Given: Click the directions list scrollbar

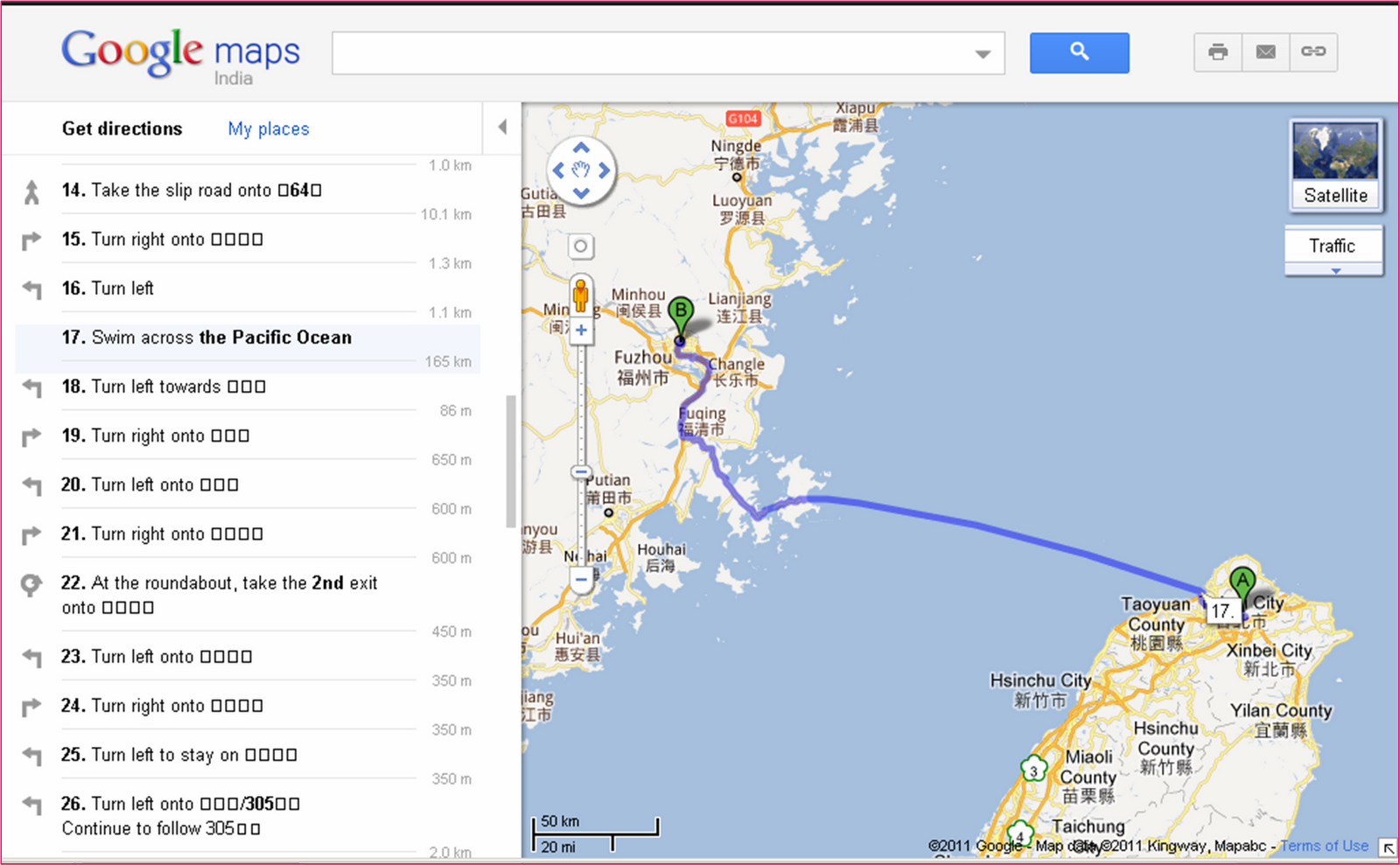Looking at the screenshot, I should [x=511, y=461].
